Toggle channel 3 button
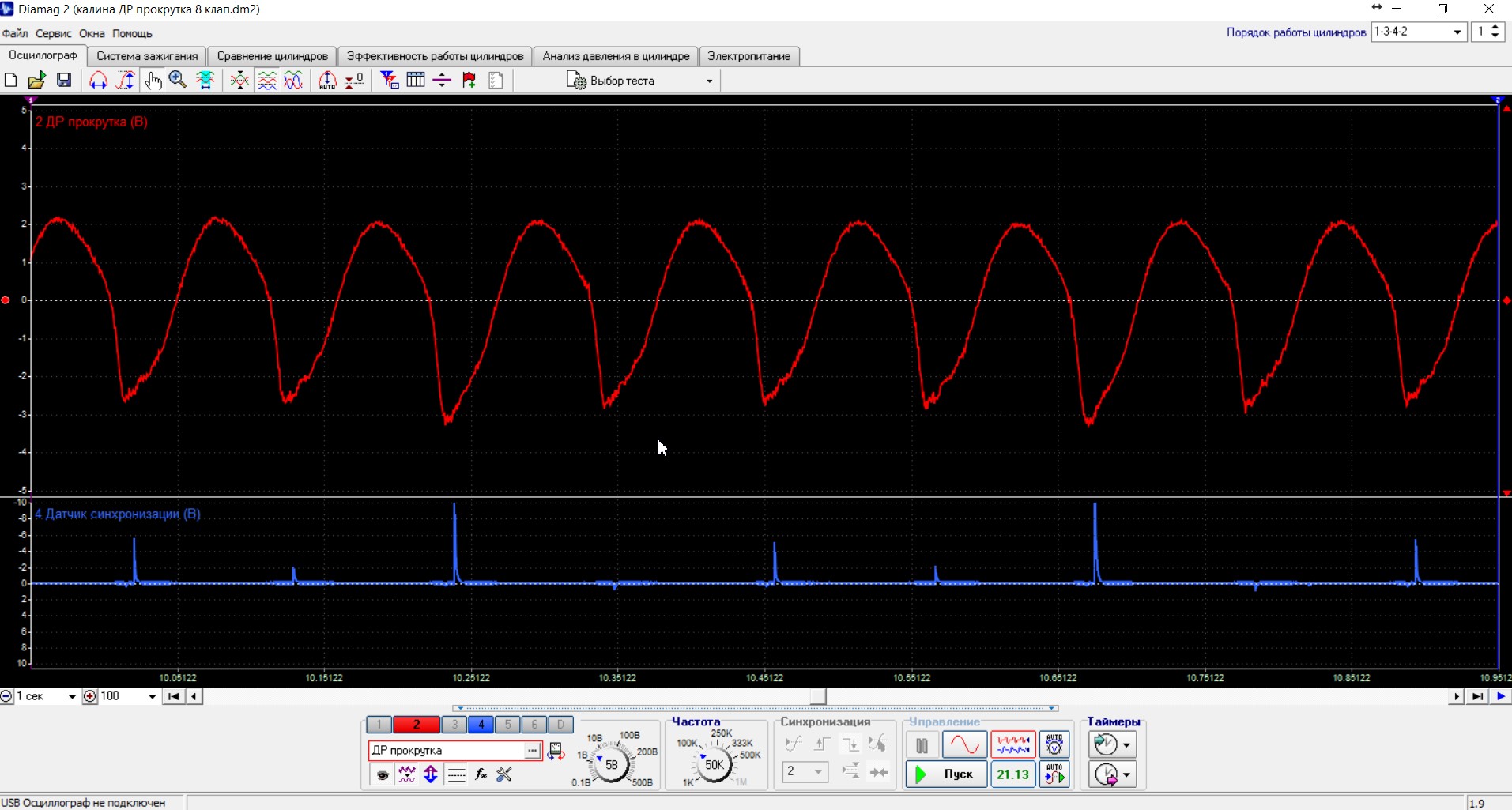Screen dimensions: 1512x810 tap(454, 724)
